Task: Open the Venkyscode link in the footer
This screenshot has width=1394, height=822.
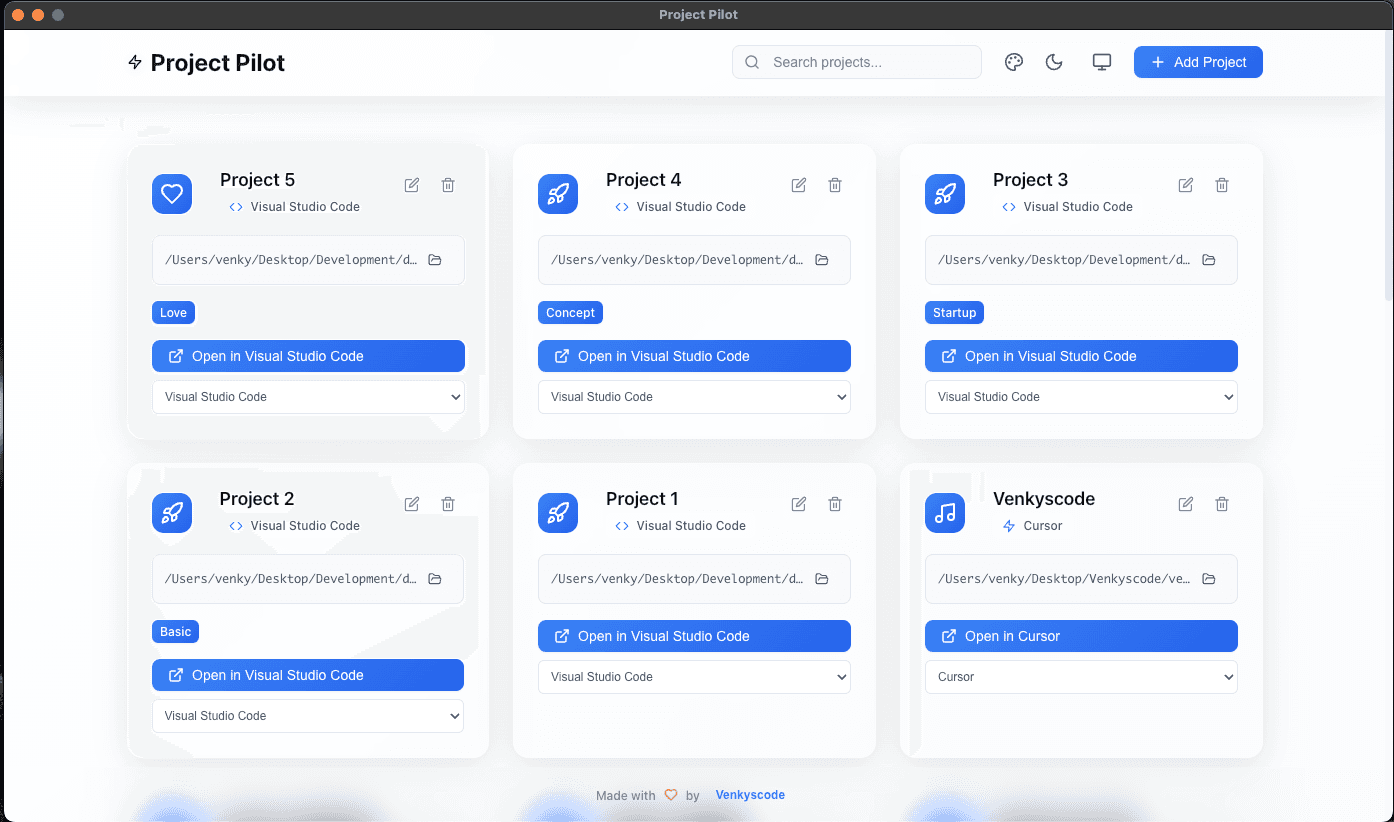Action: coord(750,794)
